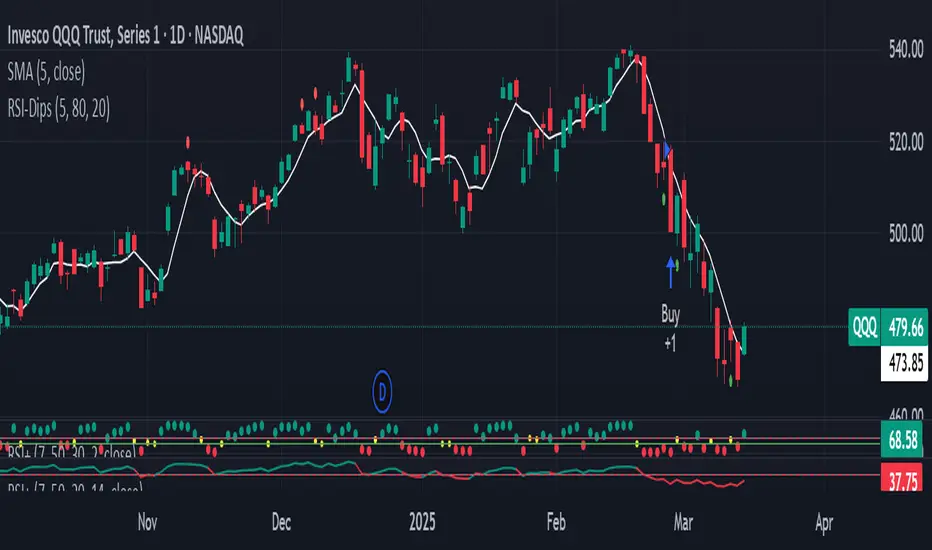
Task: Click the latest green candle at right
Action: (x=744, y=340)
